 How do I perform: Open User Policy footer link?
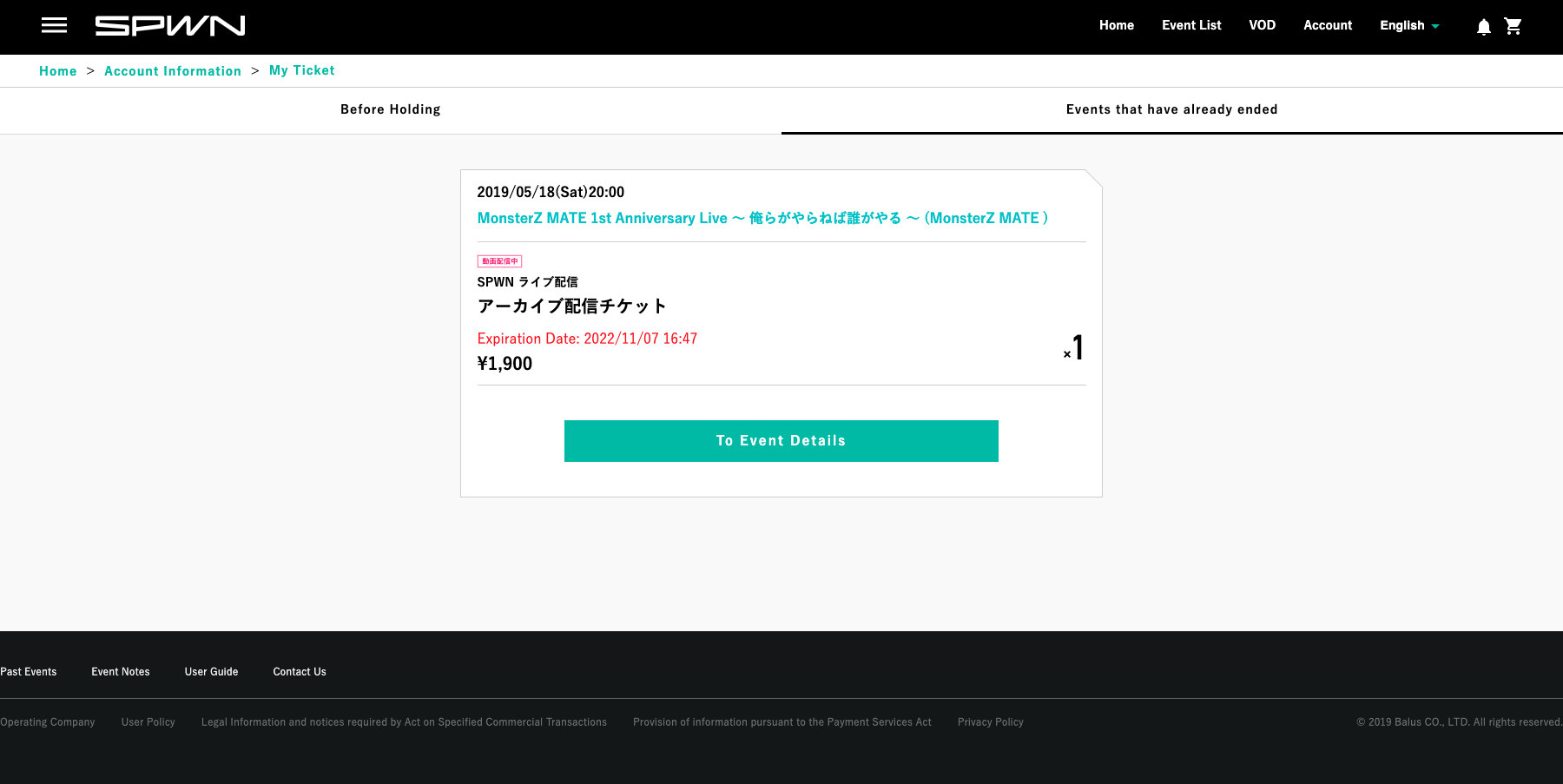click(x=148, y=722)
